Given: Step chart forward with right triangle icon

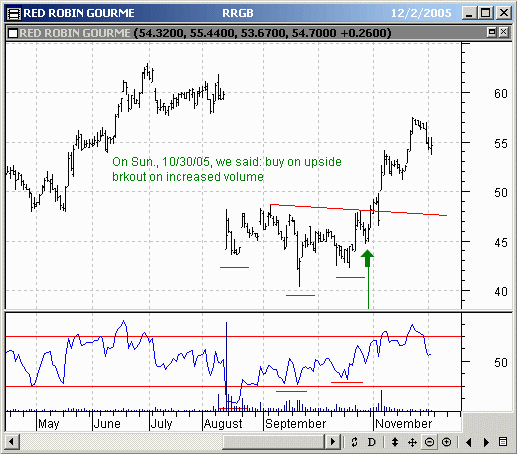Looking at the screenshot, I should [x=486, y=442].
